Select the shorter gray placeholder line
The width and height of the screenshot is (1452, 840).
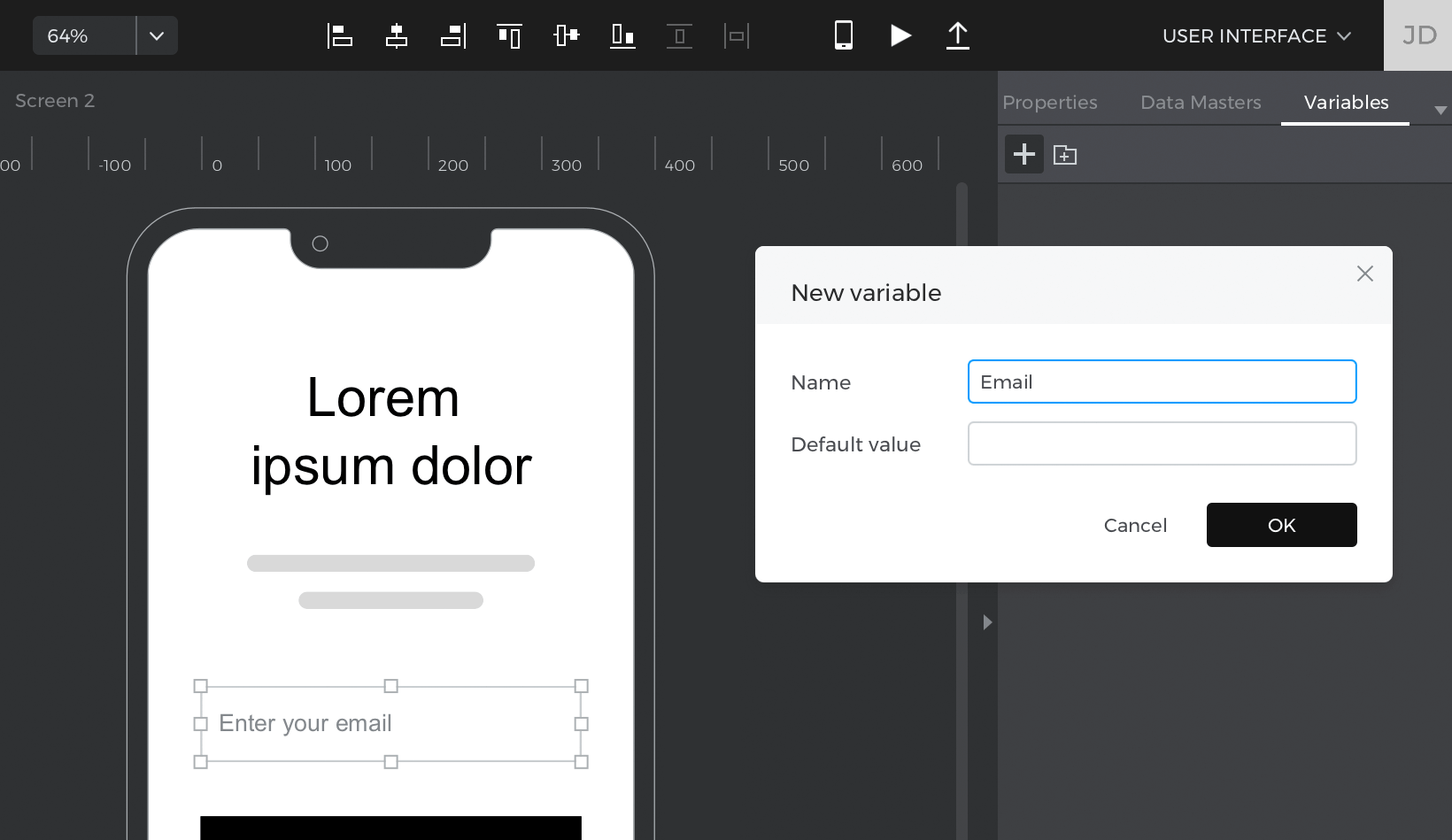pos(390,600)
